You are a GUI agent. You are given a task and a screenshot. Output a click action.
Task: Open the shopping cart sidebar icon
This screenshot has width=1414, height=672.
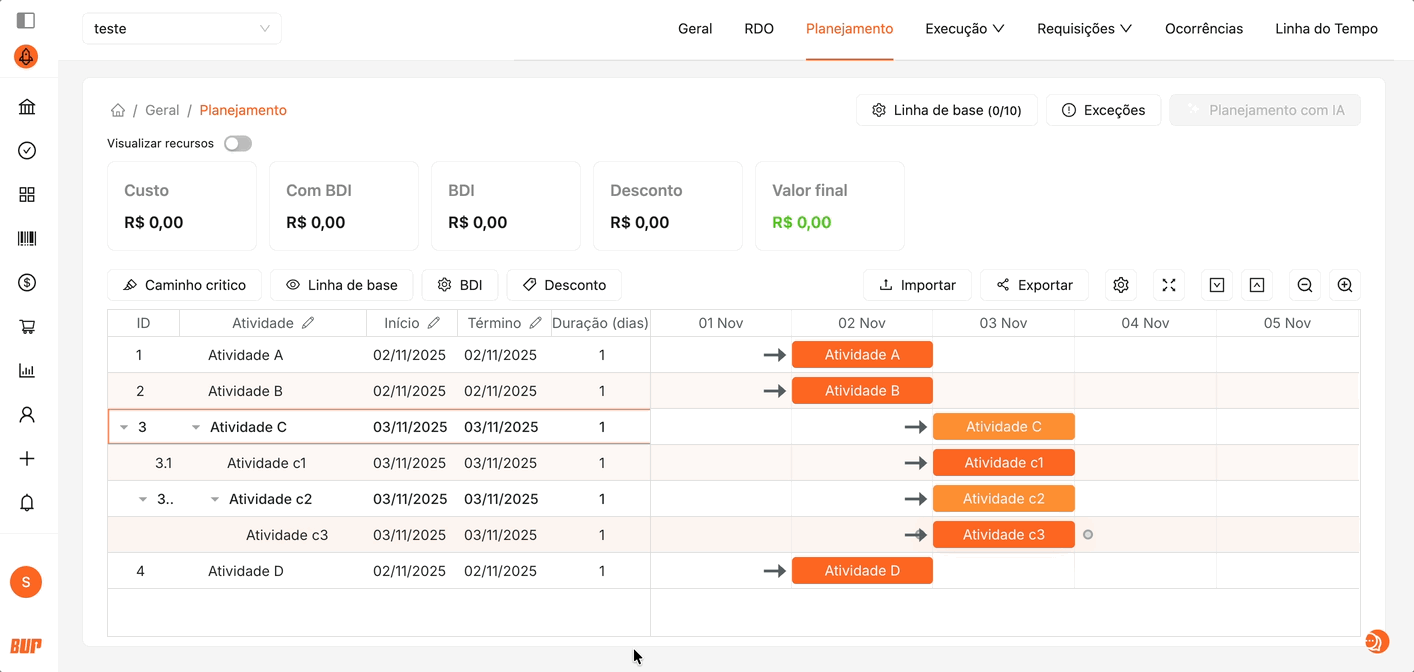click(x=27, y=327)
